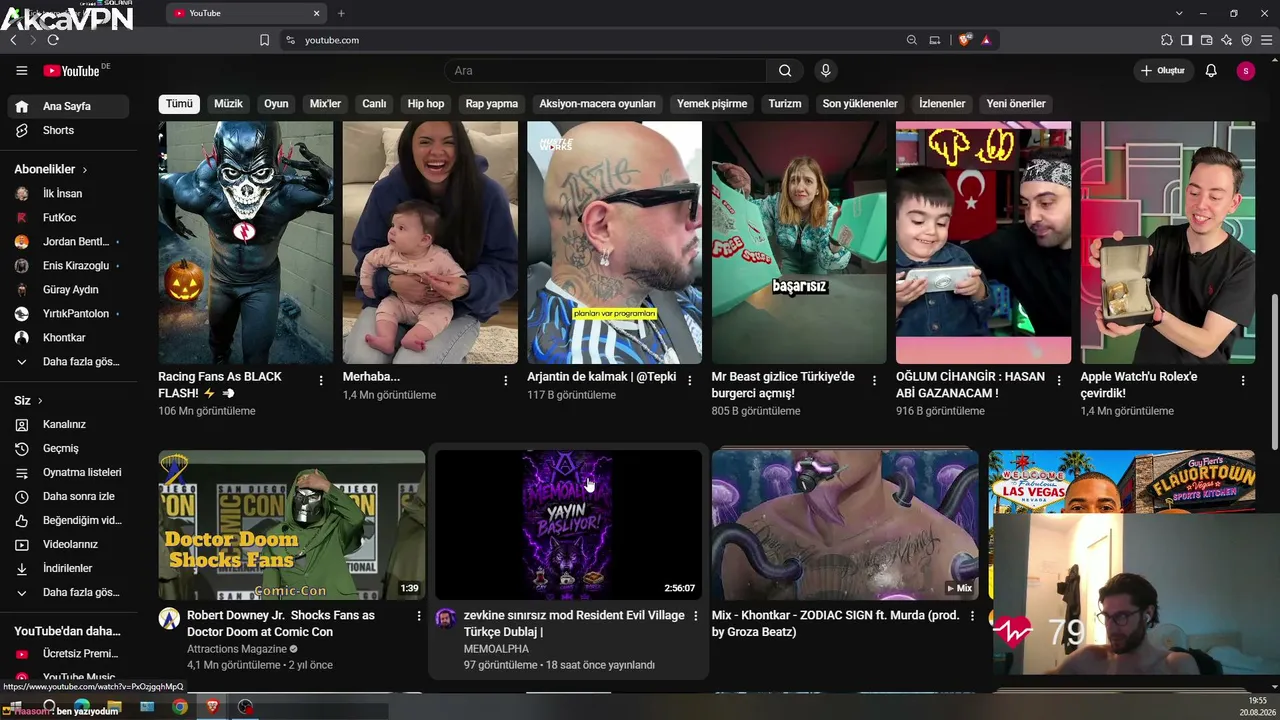Open the Apple Watch Rolex short thumbnail
This screenshot has height=720, width=1280.
pos(1168,242)
